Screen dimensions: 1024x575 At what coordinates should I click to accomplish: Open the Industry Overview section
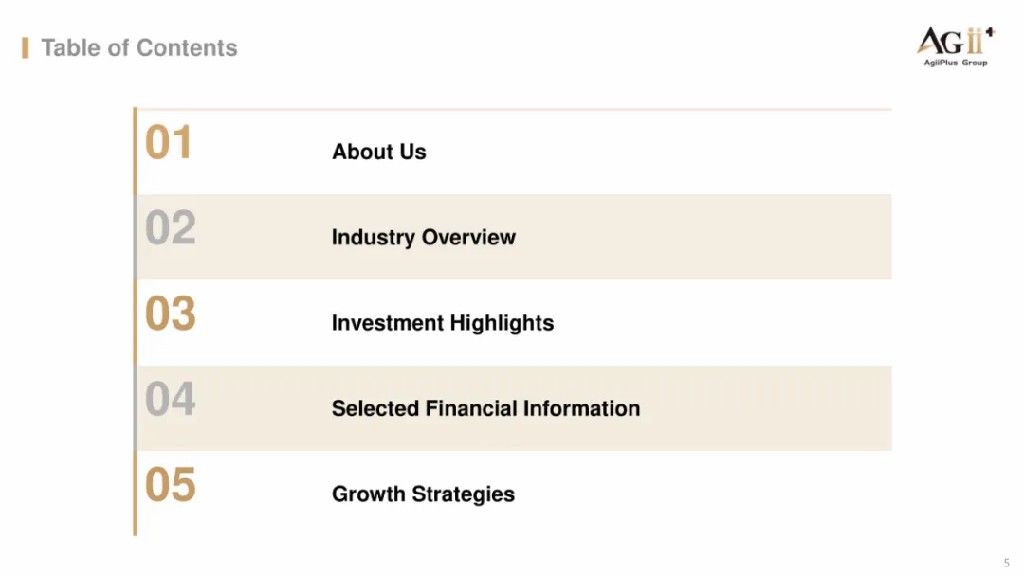[423, 237]
